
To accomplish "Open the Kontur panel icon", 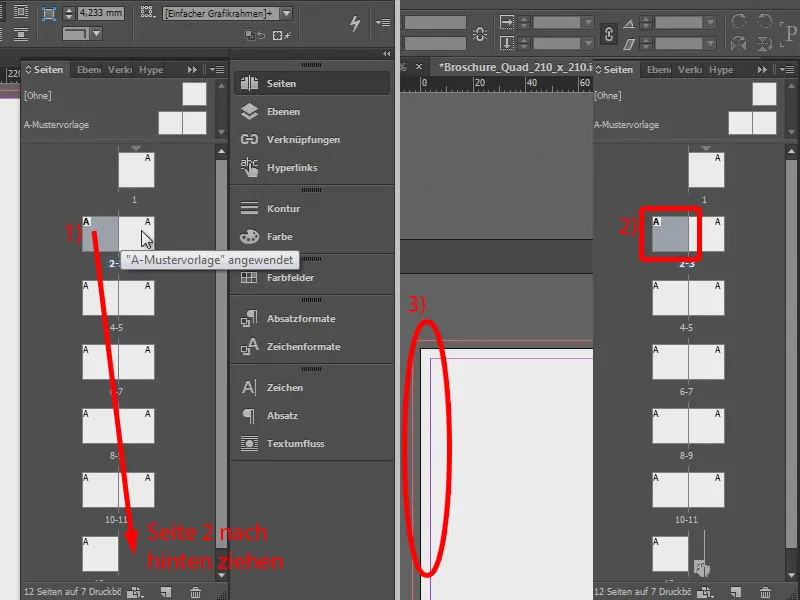I will (280, 208).
